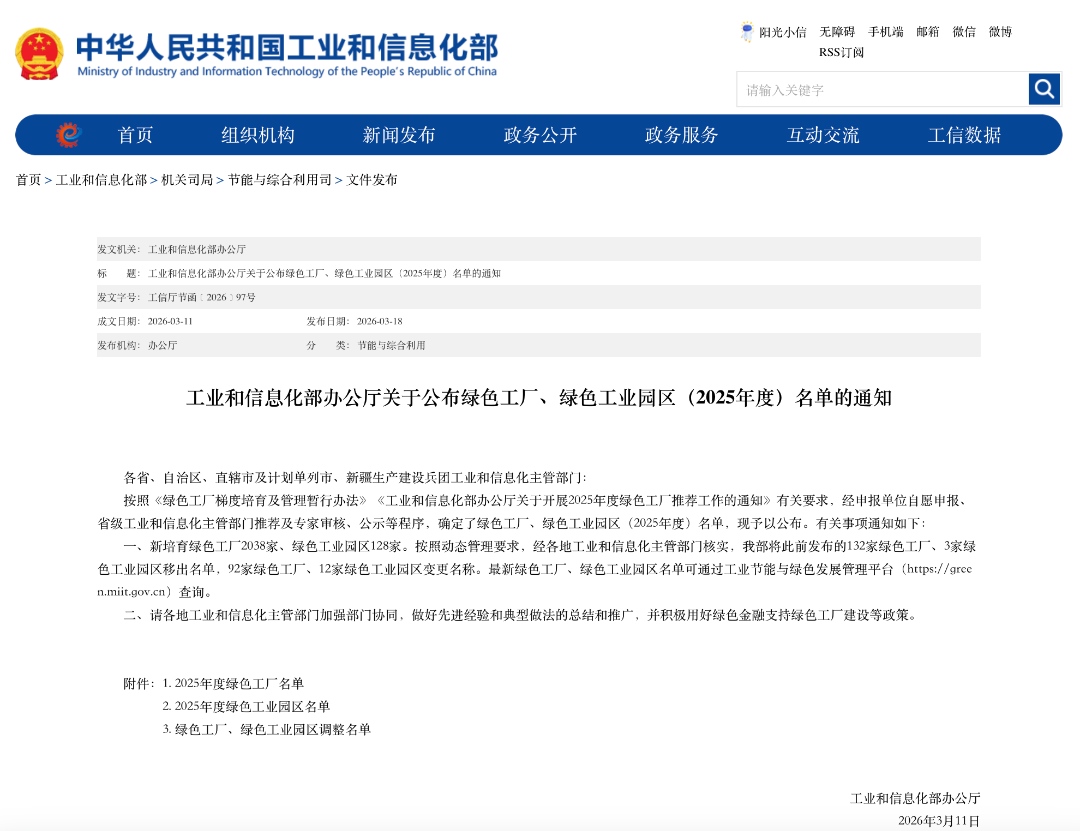Click the 无障碍 accessibility link

[x=837, y=32]
